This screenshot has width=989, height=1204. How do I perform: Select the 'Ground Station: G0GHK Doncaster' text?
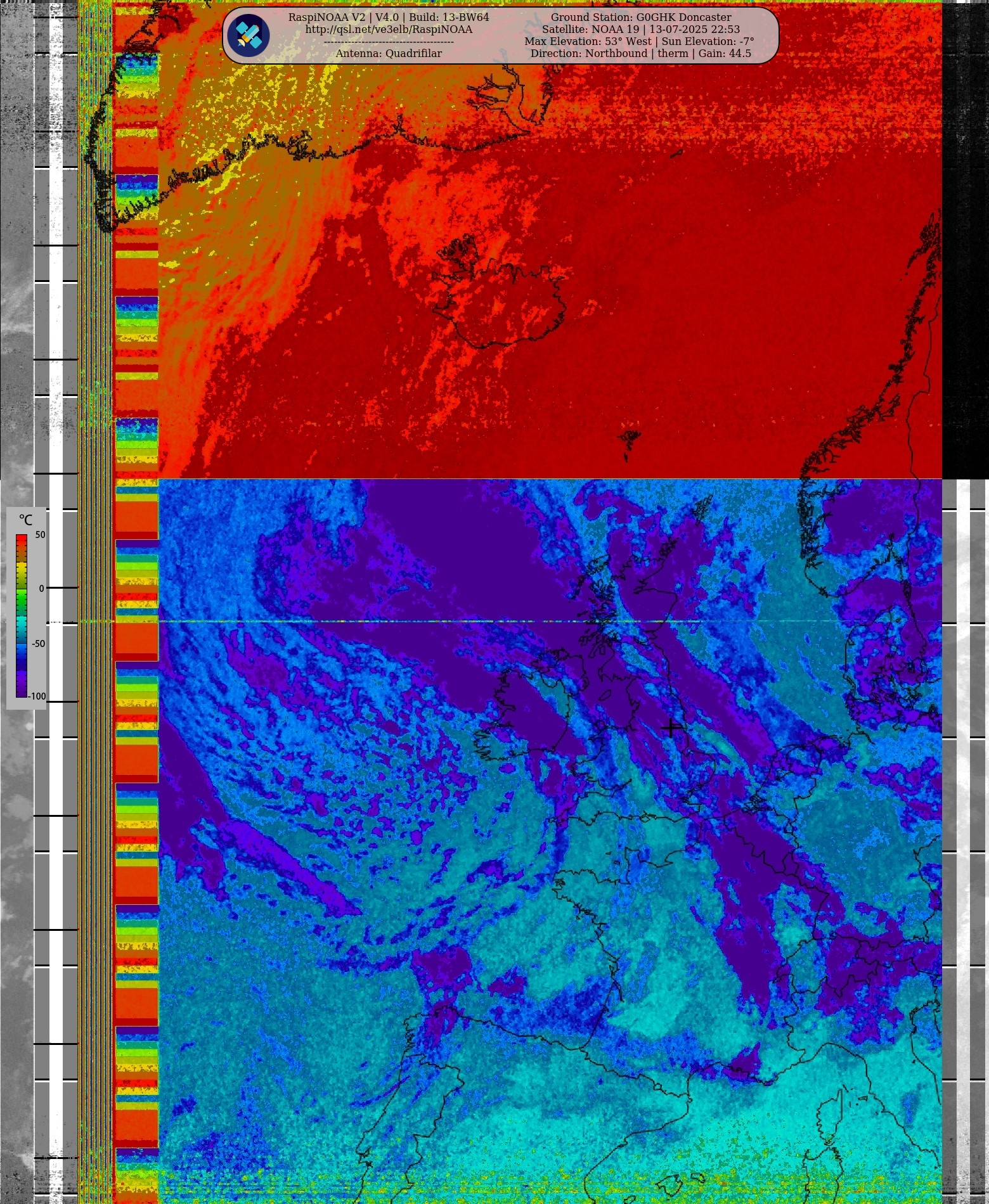coord(641,17)
